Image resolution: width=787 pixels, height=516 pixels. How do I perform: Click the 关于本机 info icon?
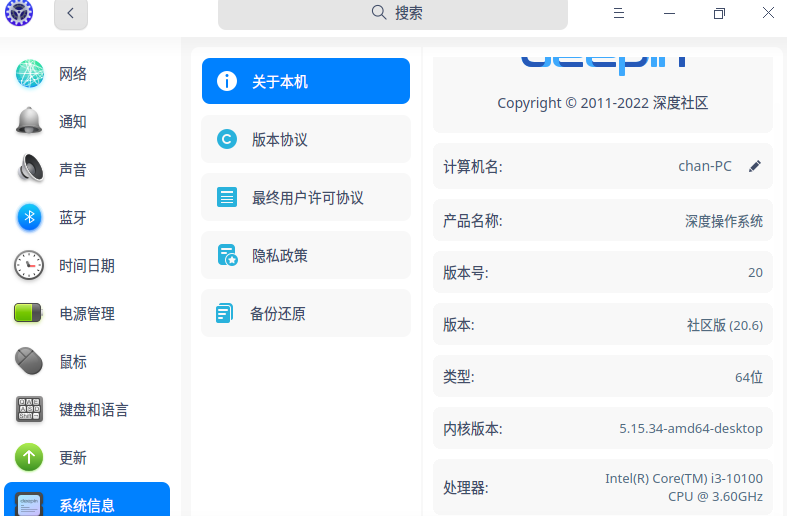pyautogui.click(x=227, y=81)
